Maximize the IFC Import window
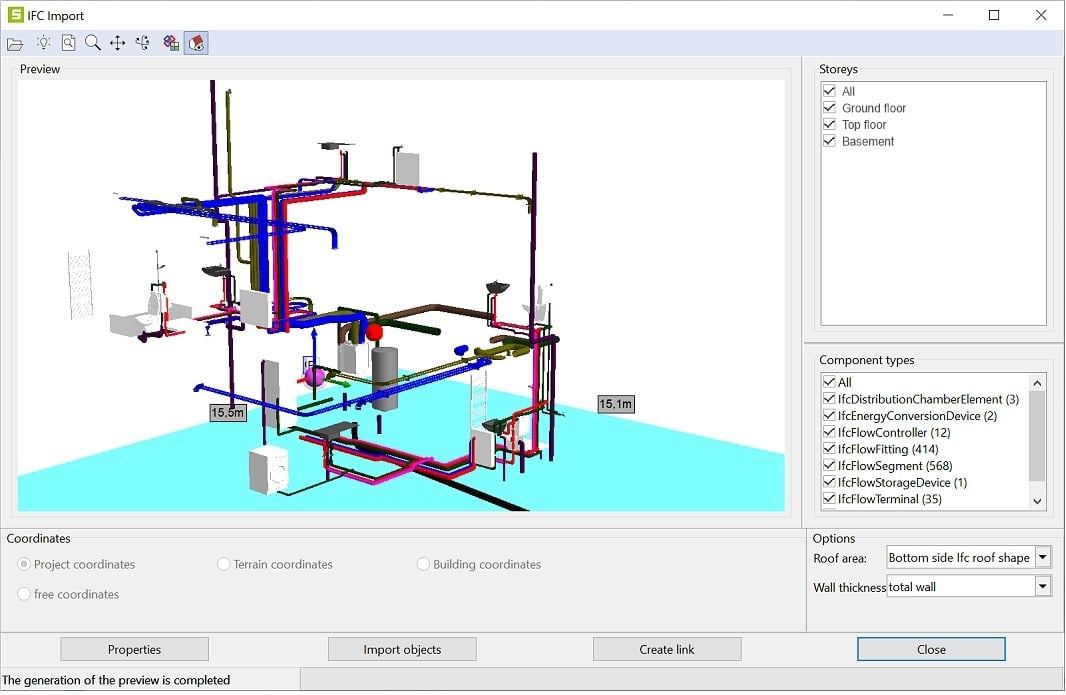1066x695 pixels. 994,15
